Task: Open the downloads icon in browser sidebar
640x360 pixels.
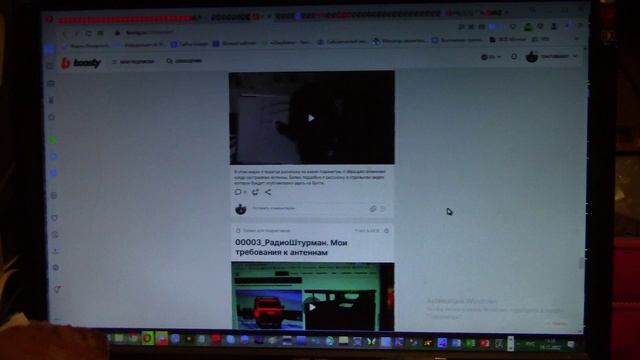Action: [56, 251]
